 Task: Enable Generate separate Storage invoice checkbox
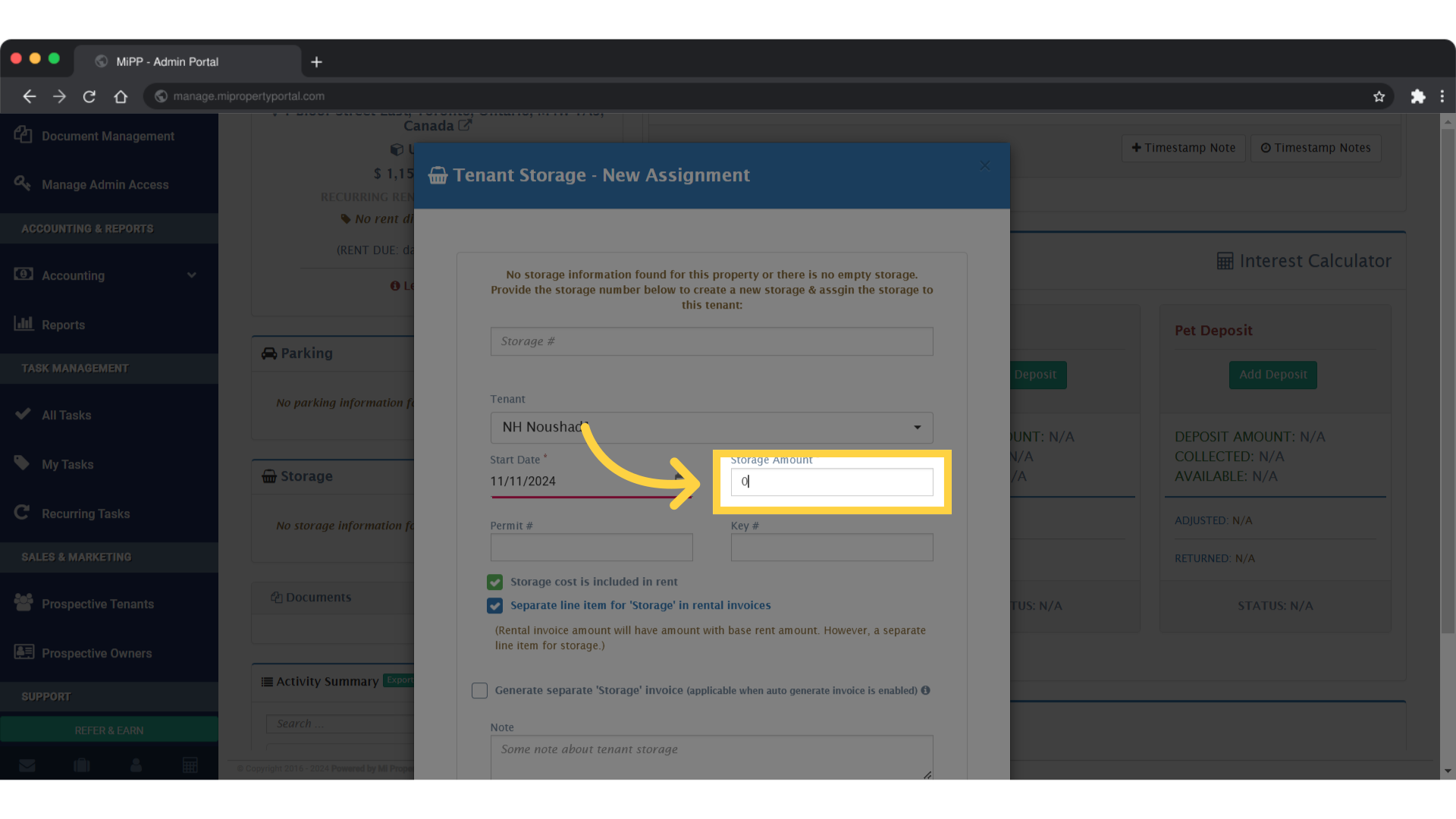click(479, 691)
